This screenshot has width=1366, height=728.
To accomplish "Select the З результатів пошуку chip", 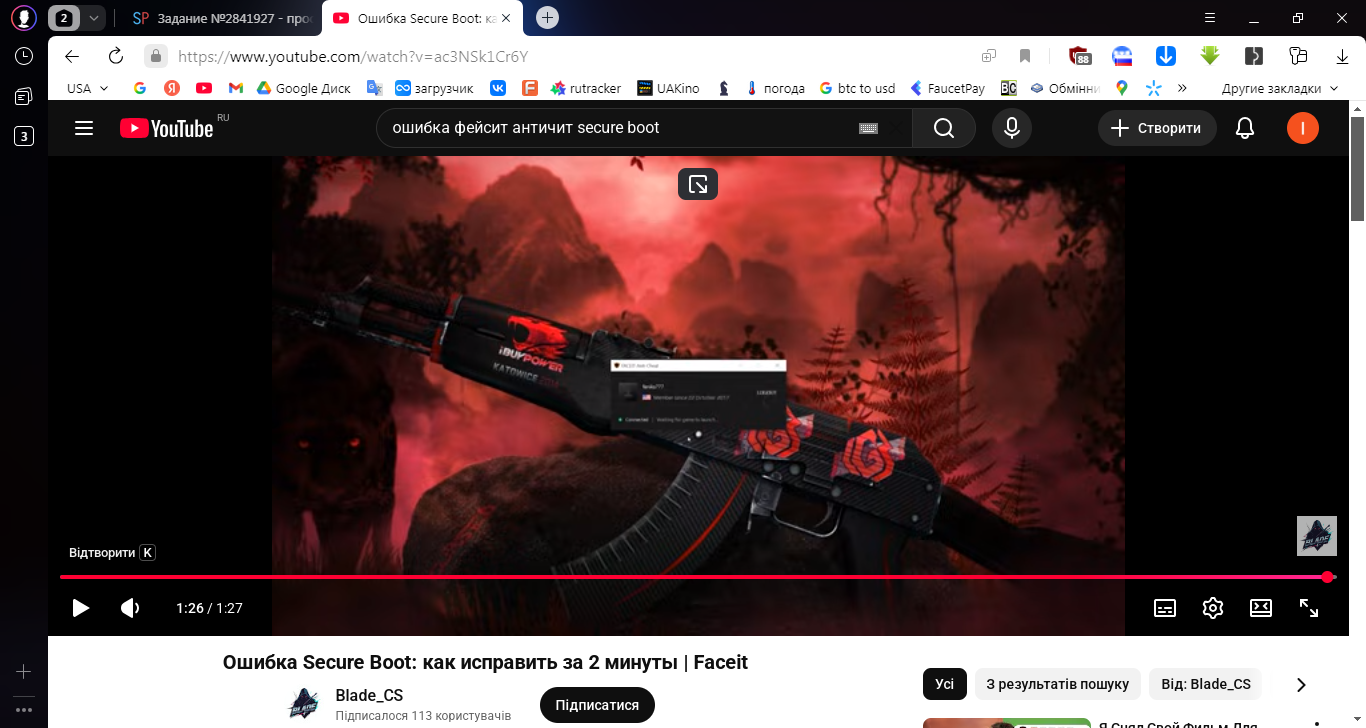I will 1058,684.
